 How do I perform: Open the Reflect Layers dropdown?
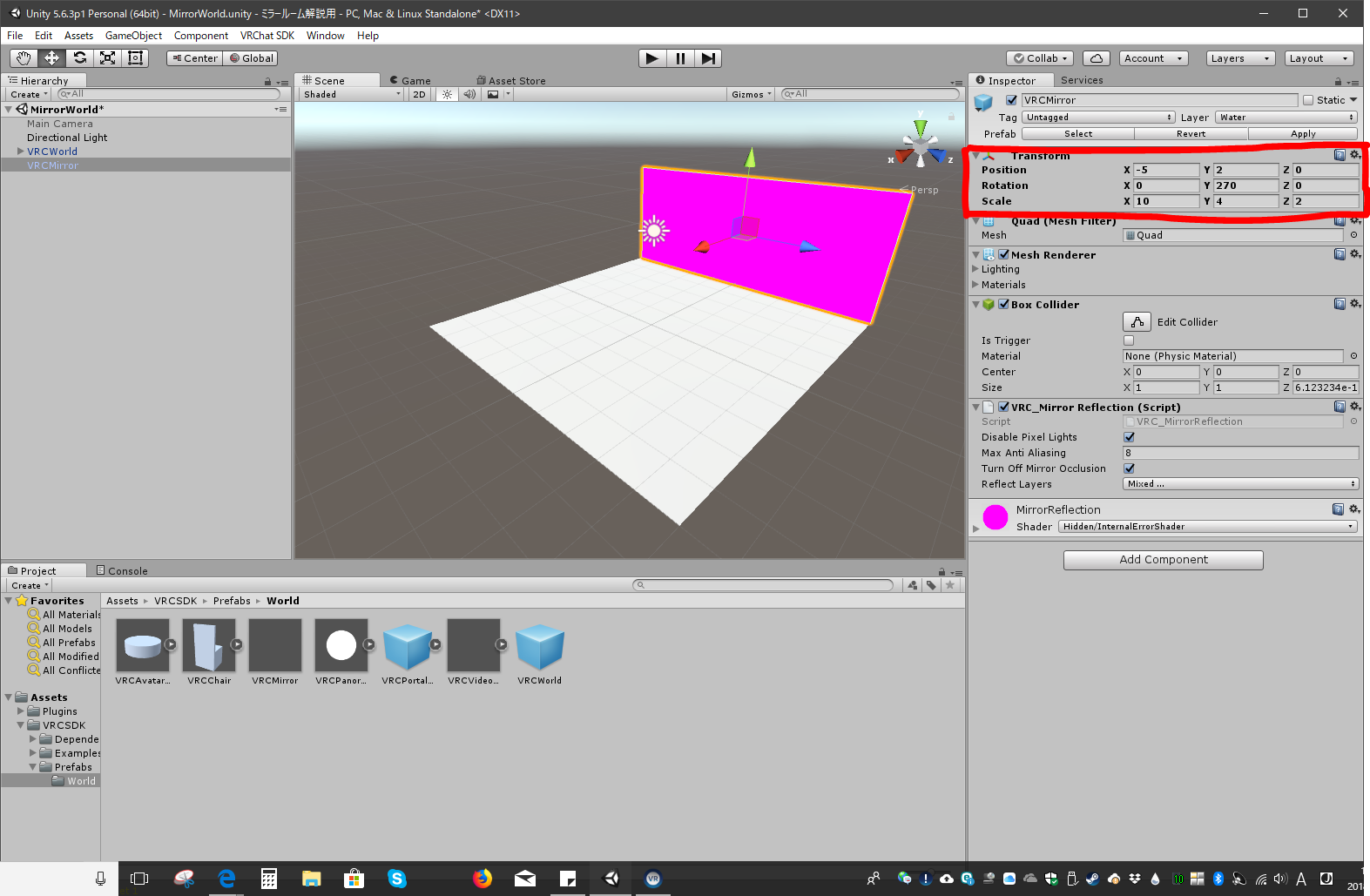point(1241,484)
